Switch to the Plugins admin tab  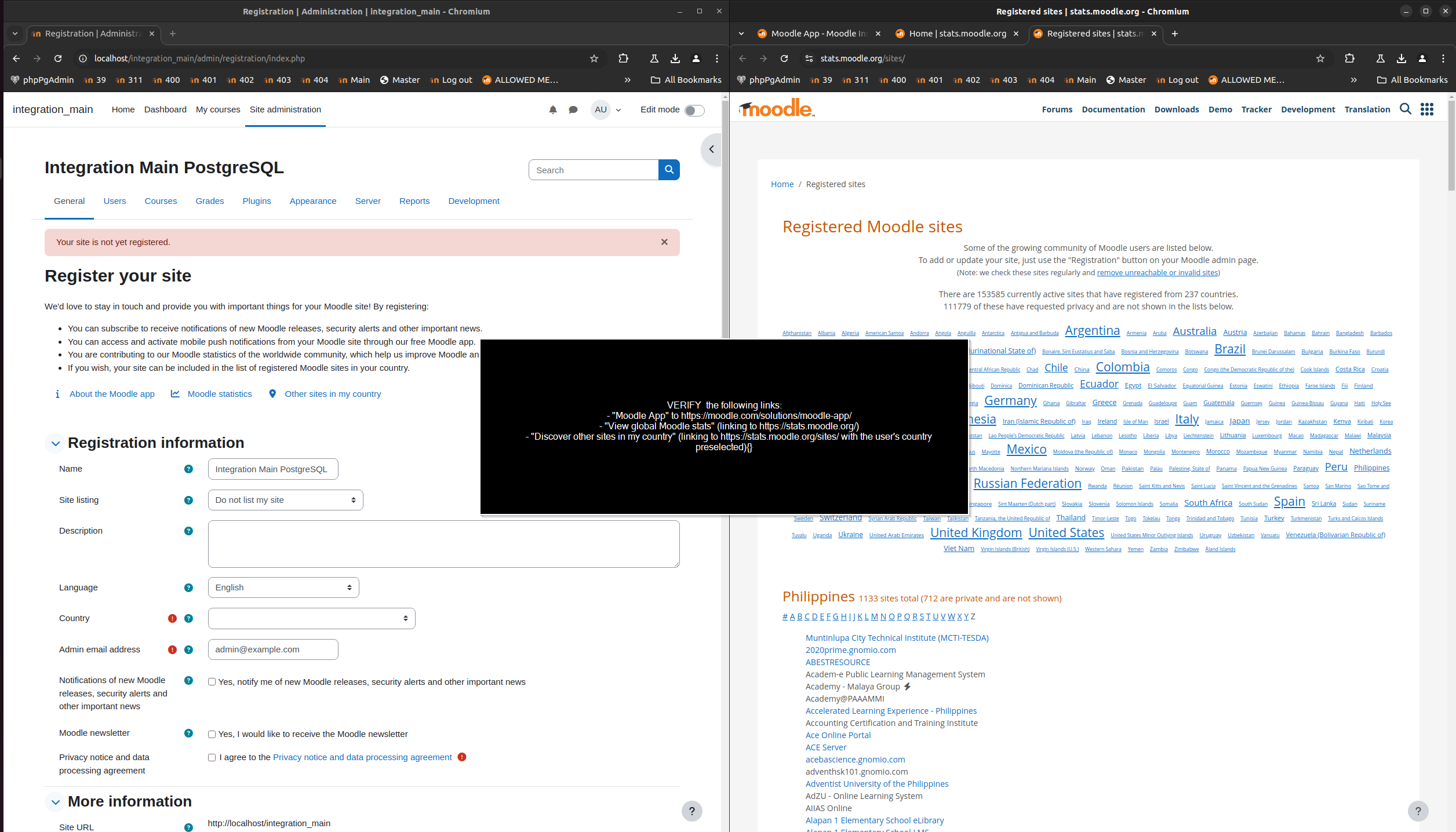pos(257,201)
